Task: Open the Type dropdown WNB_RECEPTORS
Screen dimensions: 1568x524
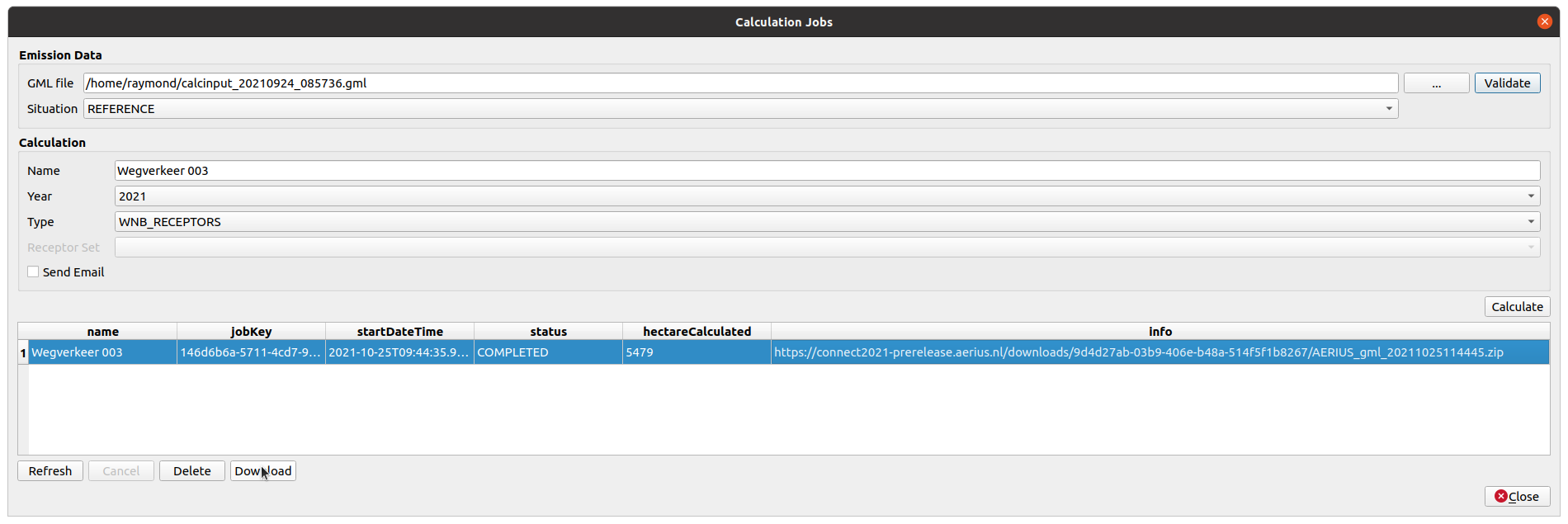Action: tap(1530, 222)
